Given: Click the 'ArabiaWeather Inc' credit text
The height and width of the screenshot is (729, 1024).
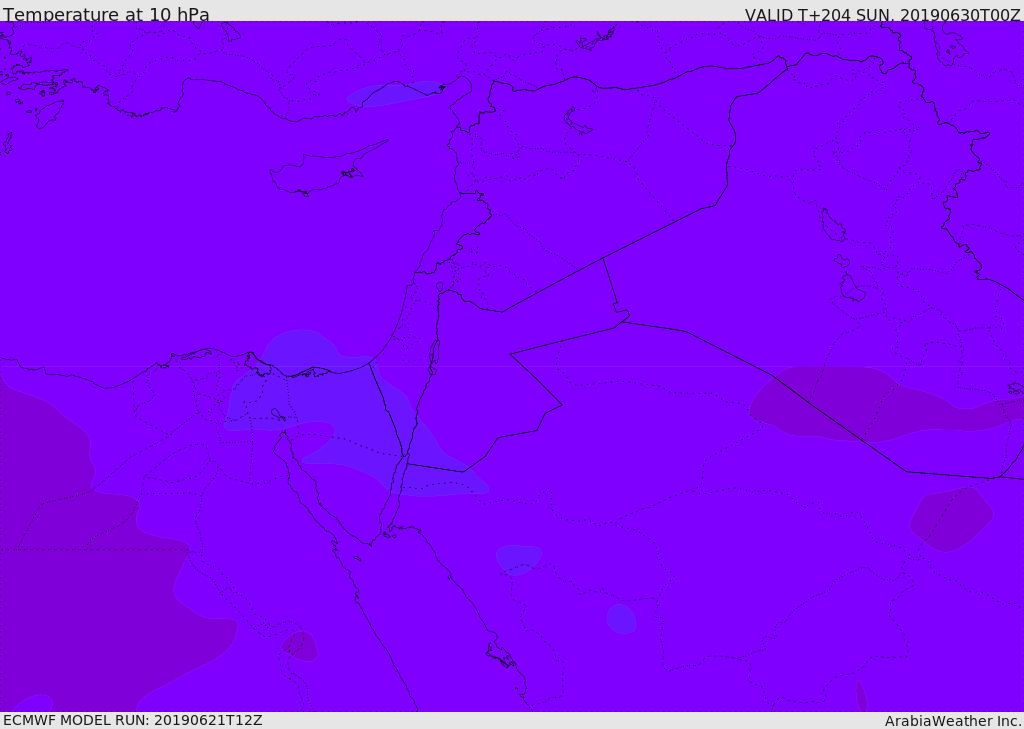Looking at the screenshot, I should pos(951,721).
